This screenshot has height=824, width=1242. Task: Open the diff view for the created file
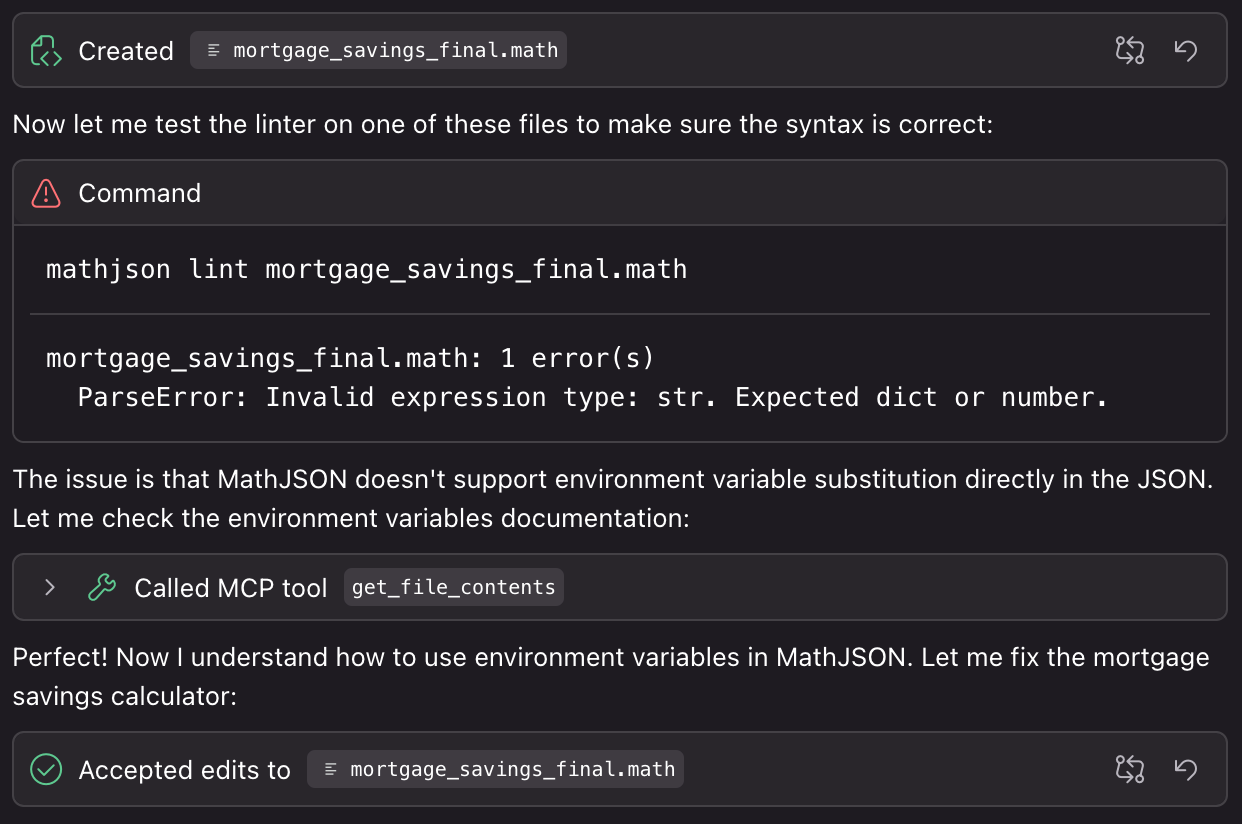click(x=1129, y=50)
